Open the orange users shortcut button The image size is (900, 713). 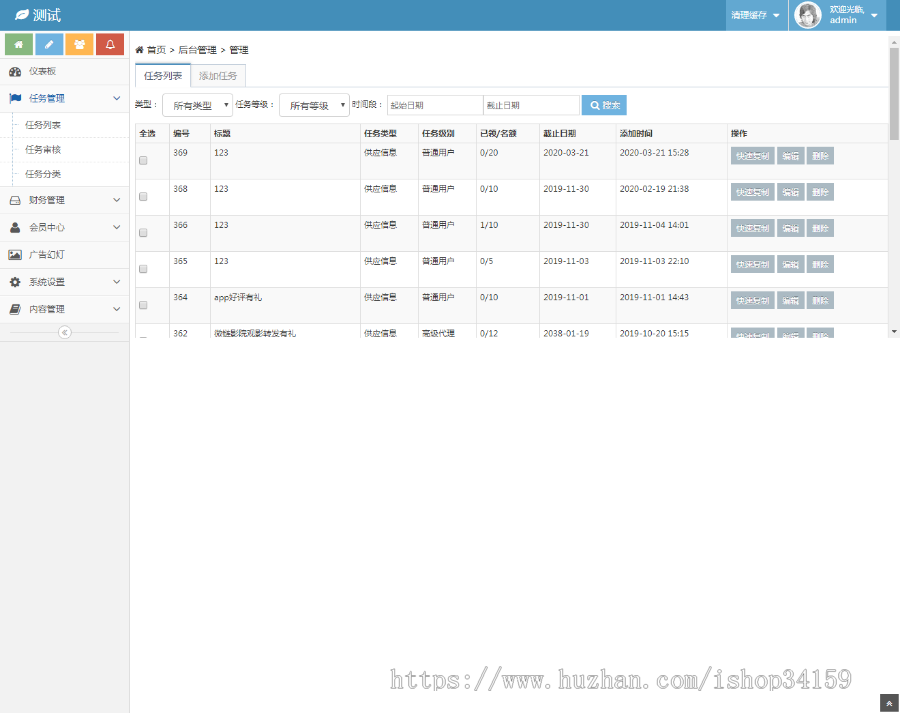[x=80, y=45]
